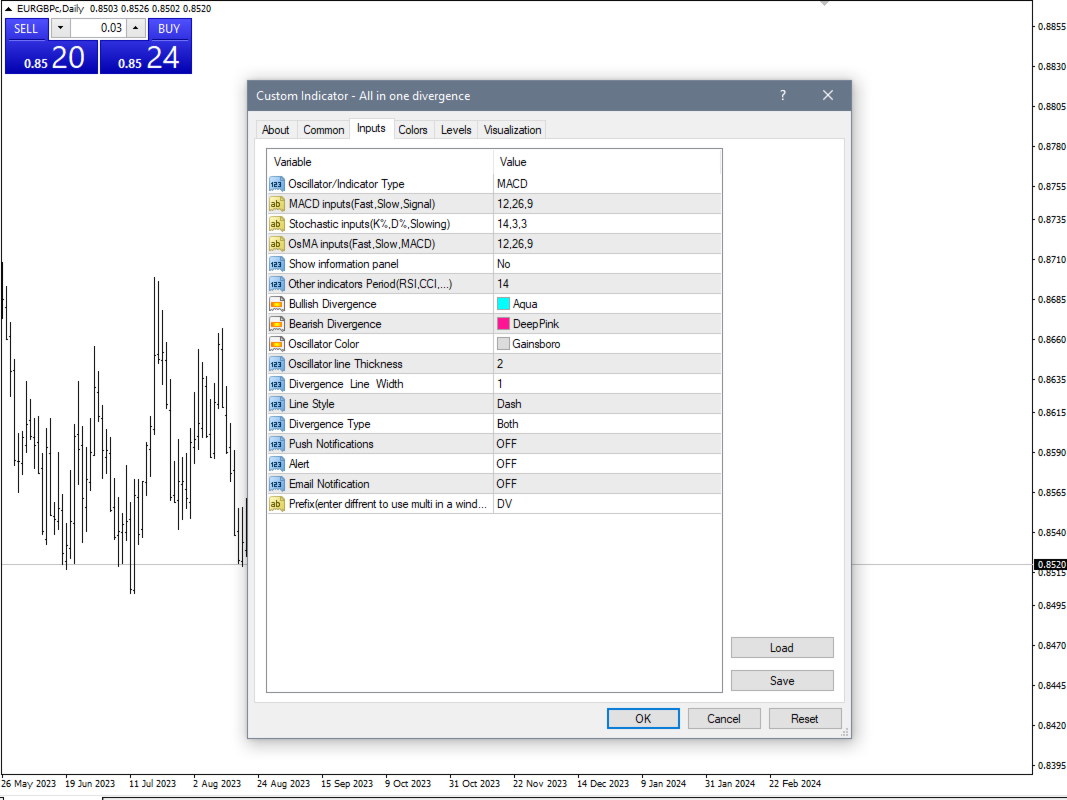1067x800 pixels.
Task: Click the sell price 0.85 20 tile
Action: tap(52, 57)
